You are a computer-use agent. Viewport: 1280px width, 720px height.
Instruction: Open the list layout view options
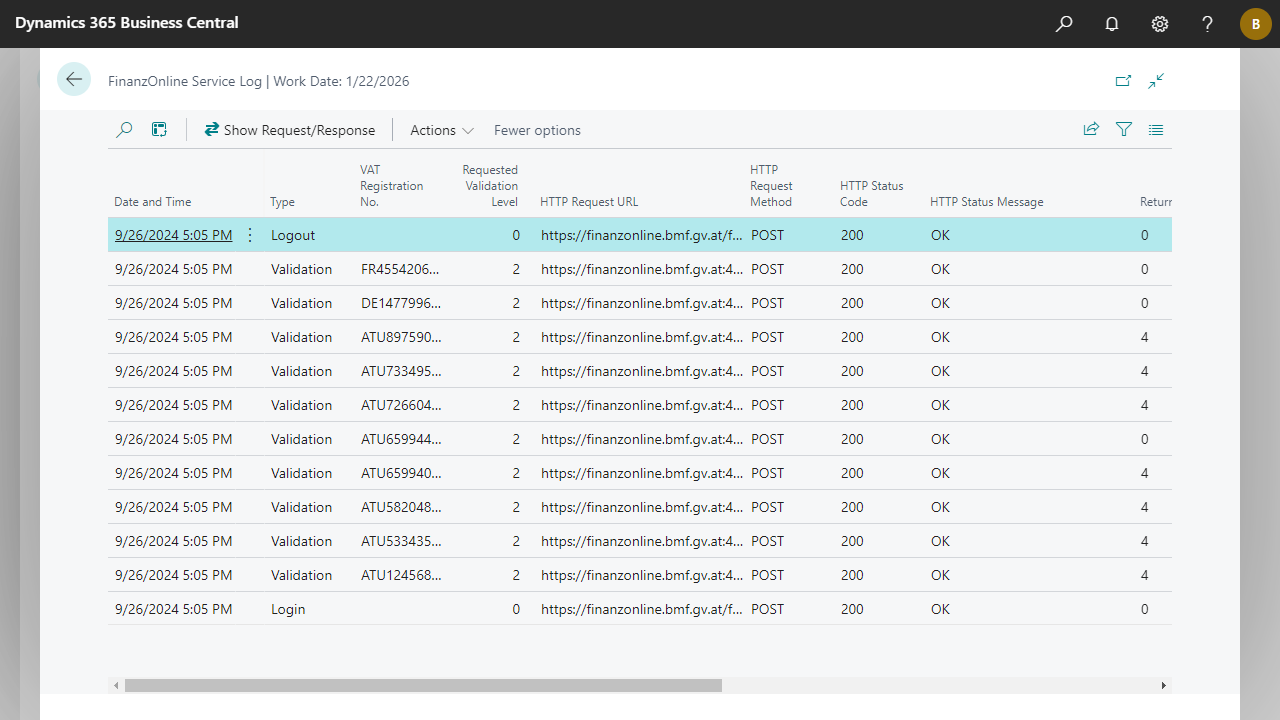(x=1156, y=130)
